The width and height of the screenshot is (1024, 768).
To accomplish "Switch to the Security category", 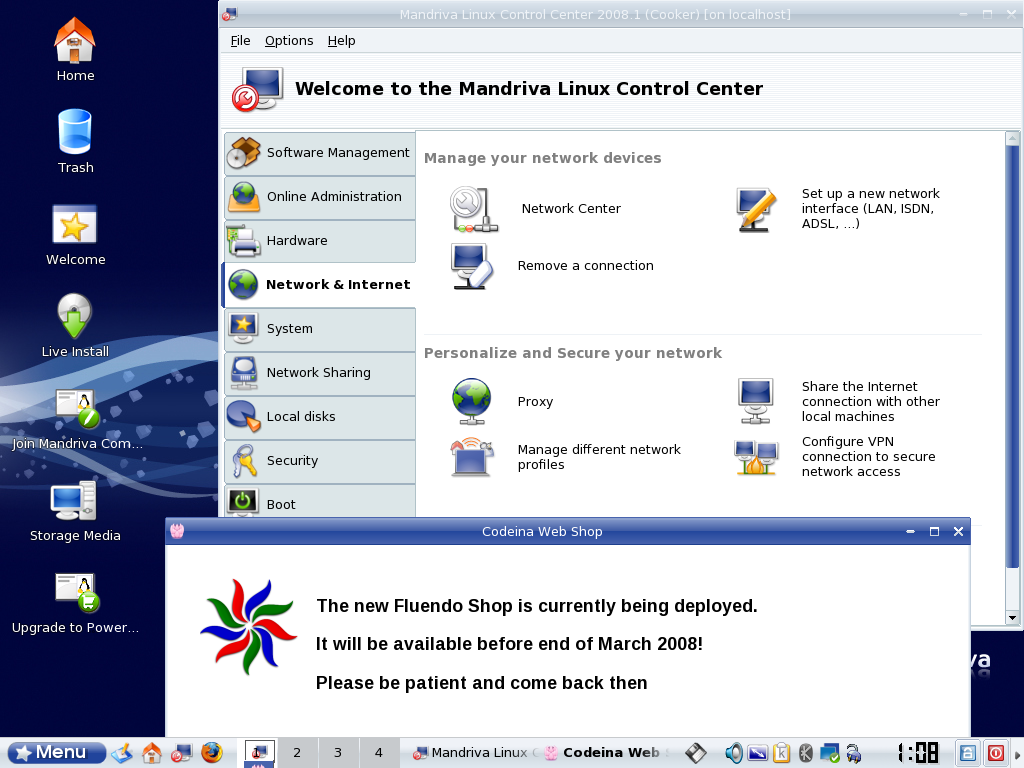I will pyautogui.click(x=319, y=461).
